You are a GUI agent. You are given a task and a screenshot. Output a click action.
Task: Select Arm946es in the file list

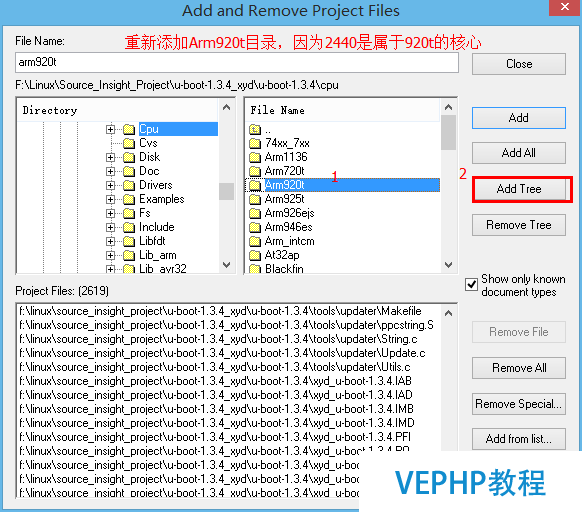tap(288, 227)
